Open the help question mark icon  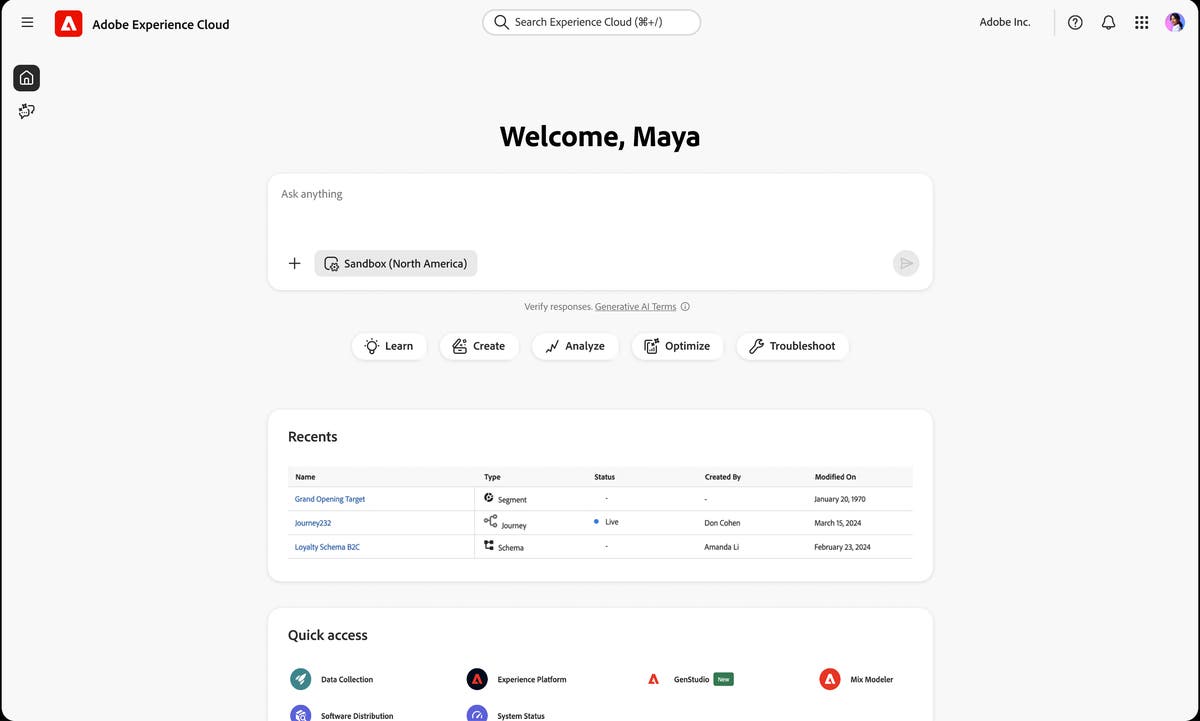coord(1074,21)
